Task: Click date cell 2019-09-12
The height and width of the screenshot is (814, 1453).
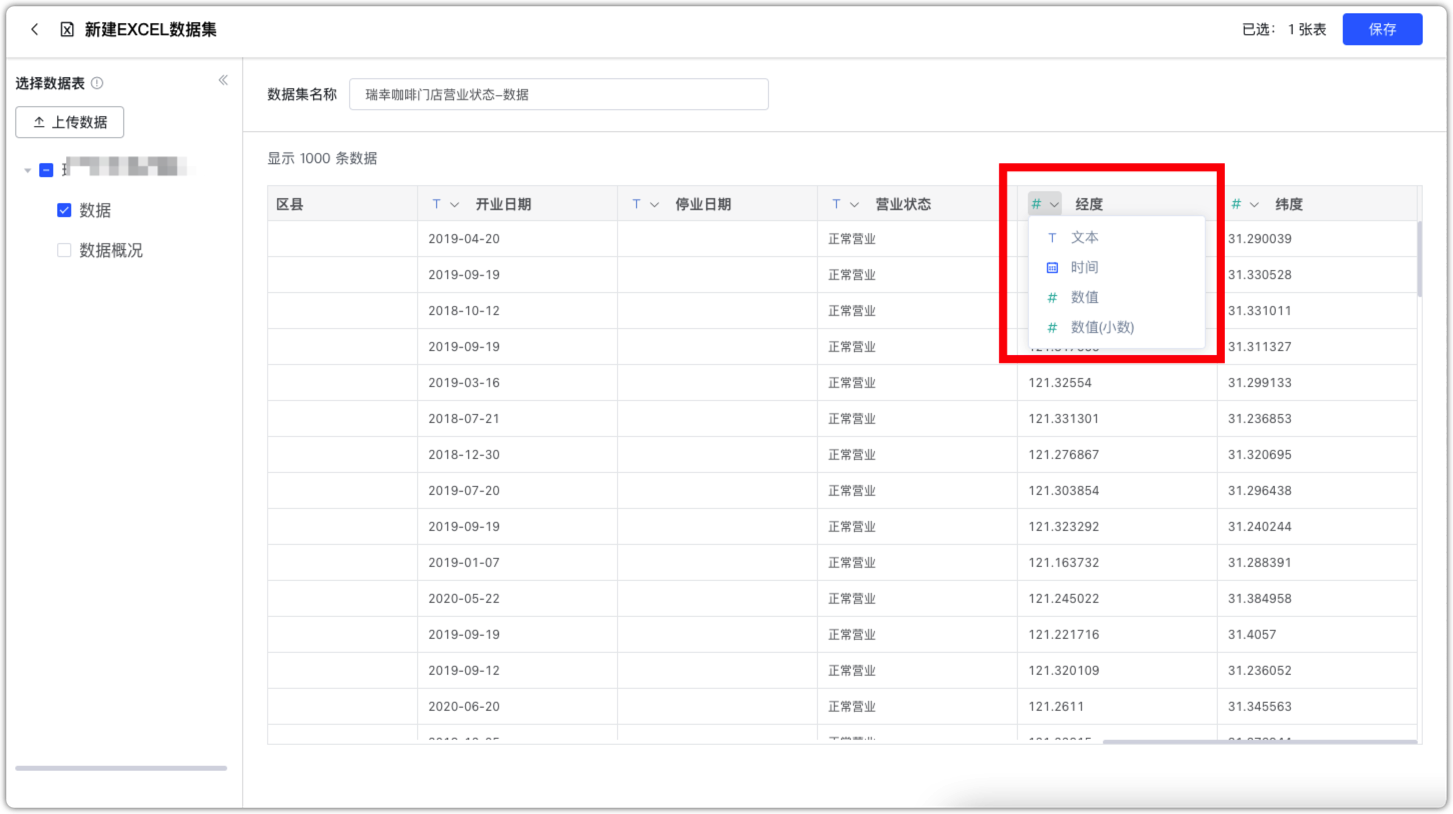Action: coord(517,671)
